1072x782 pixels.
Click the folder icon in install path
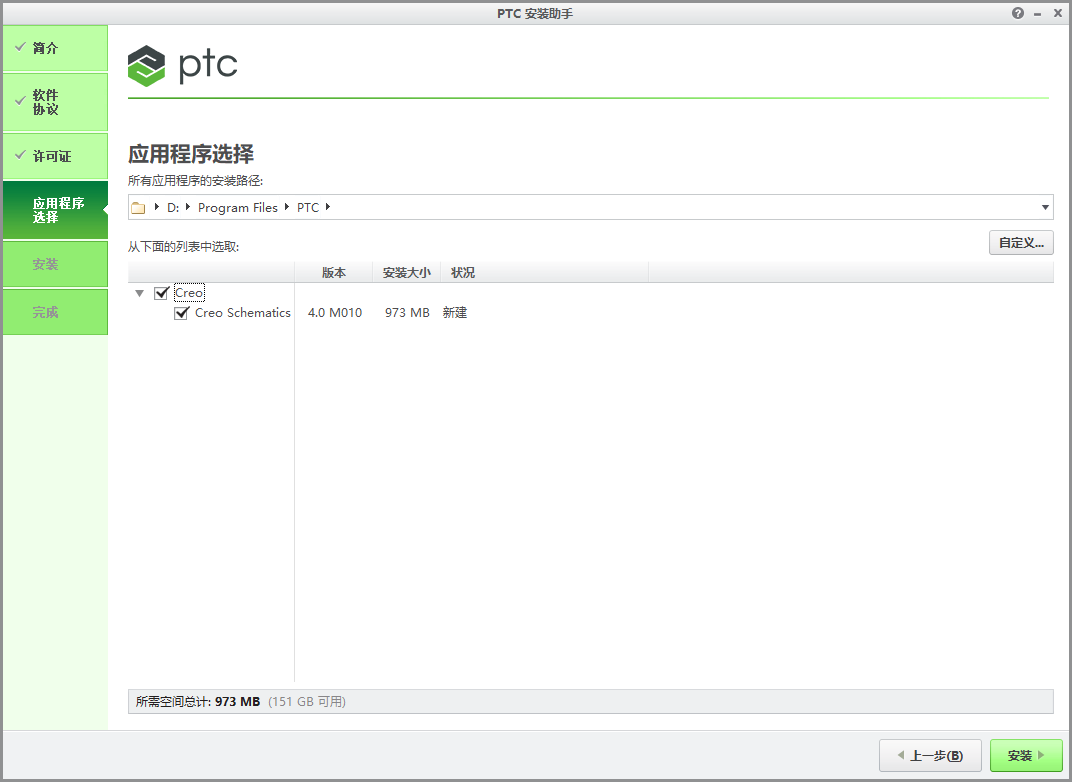(138, 208)
